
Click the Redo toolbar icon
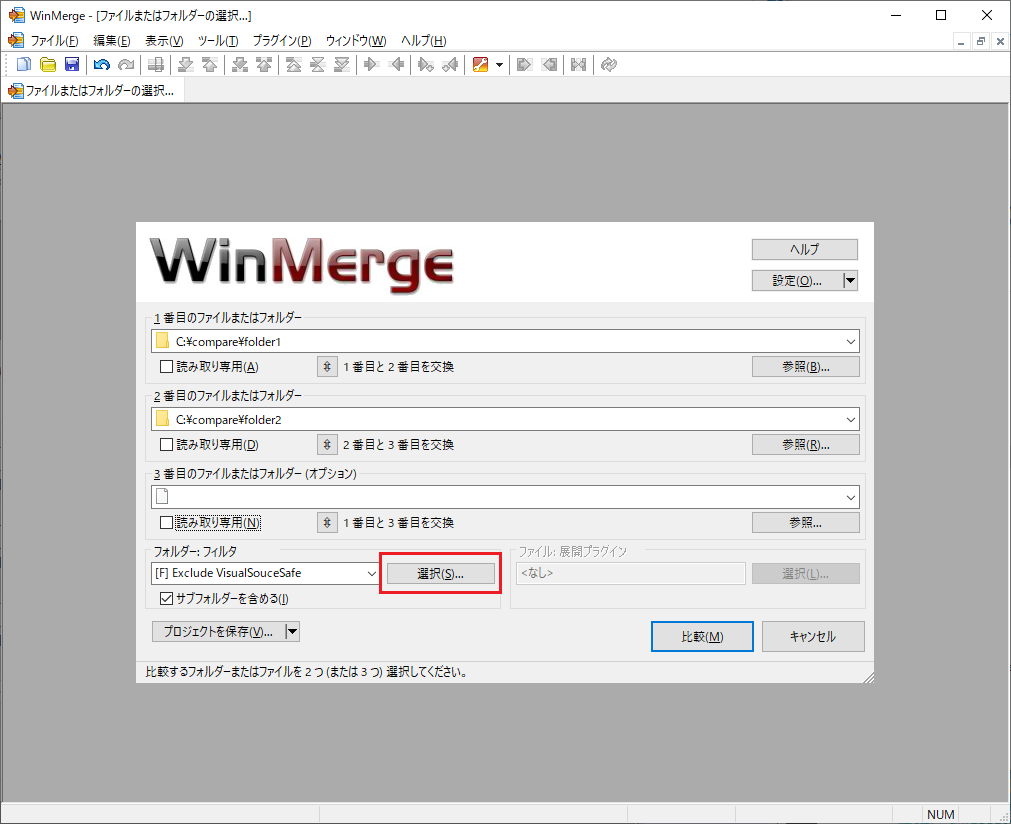(126, 64)
